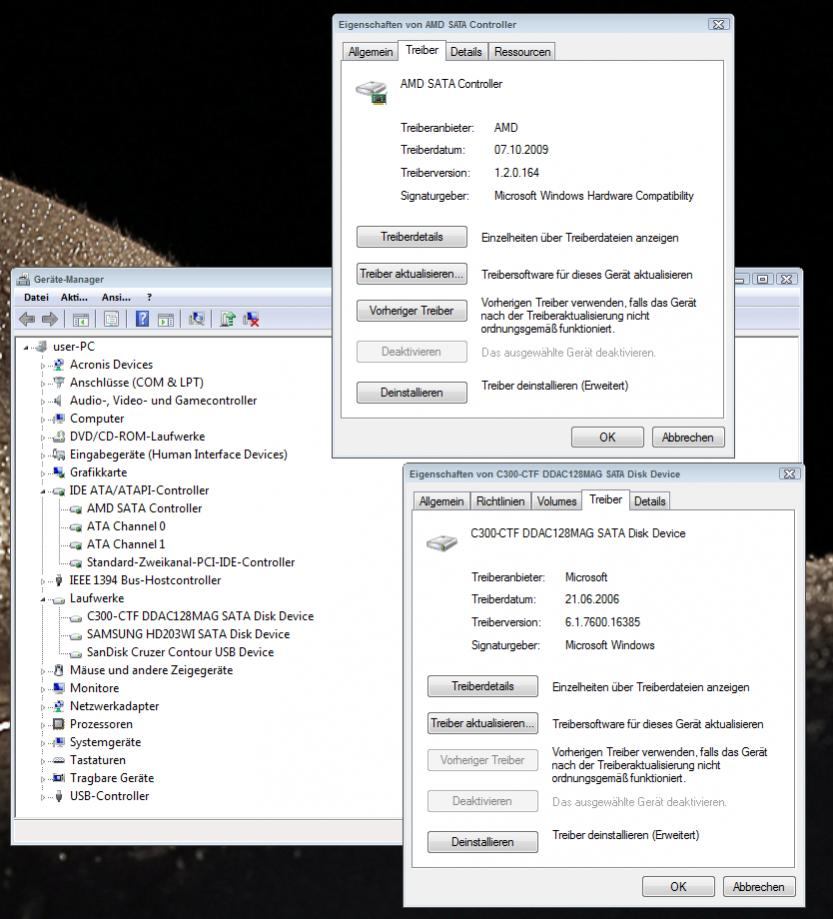The width and height of the screenshot is (833, 919).
Task: Click the DVD/CD-ROM-Laufwerke drive icon
Action: [58, 437]
